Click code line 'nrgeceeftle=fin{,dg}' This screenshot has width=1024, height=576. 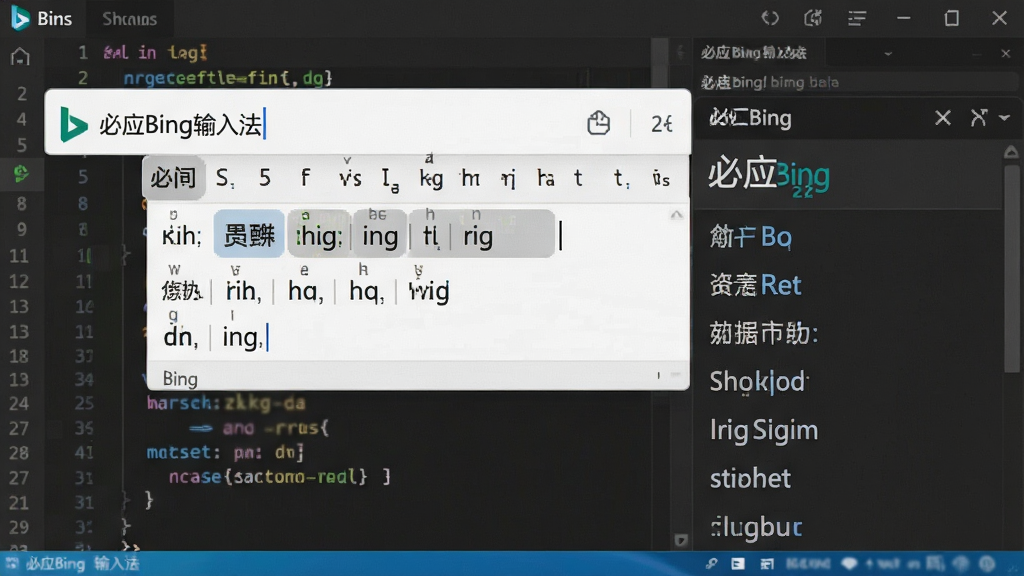228,78
